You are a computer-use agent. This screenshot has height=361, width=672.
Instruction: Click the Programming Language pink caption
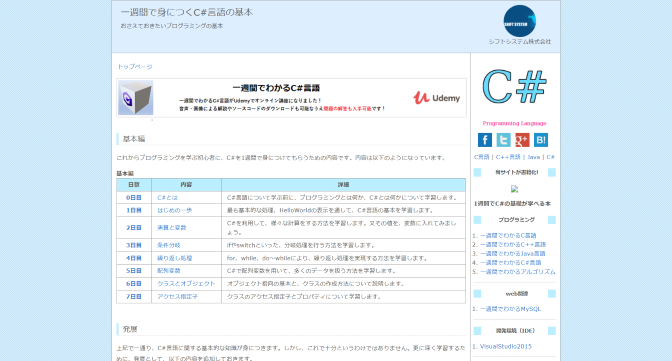[x=514, y=123]
